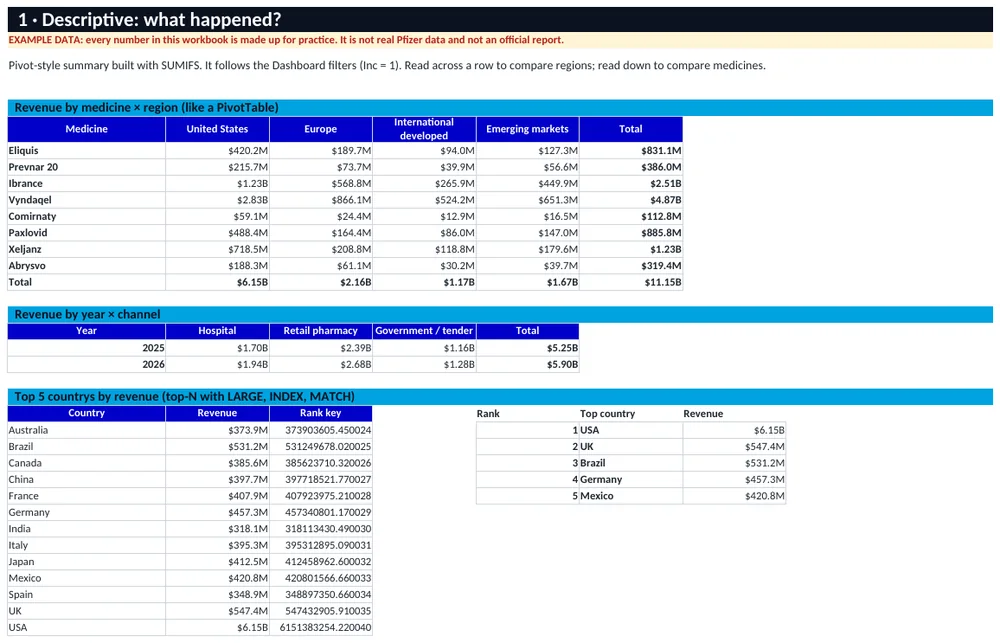Viewport: 1000px width, 643px height.
Task: Click the 2025 hospital cell $1.70B
Action: pyautogui.click(x=217, y=348)
